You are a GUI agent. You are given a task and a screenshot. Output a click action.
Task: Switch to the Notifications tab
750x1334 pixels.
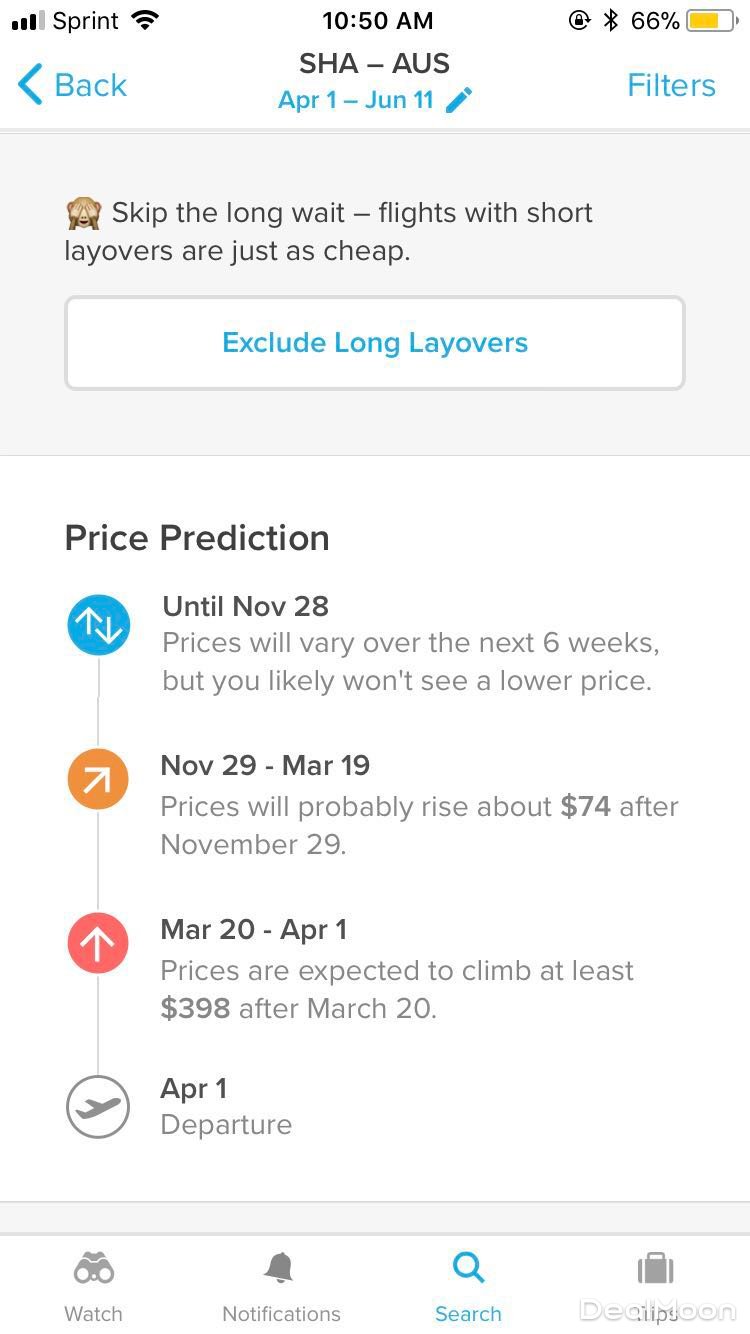pos(281,1313)
